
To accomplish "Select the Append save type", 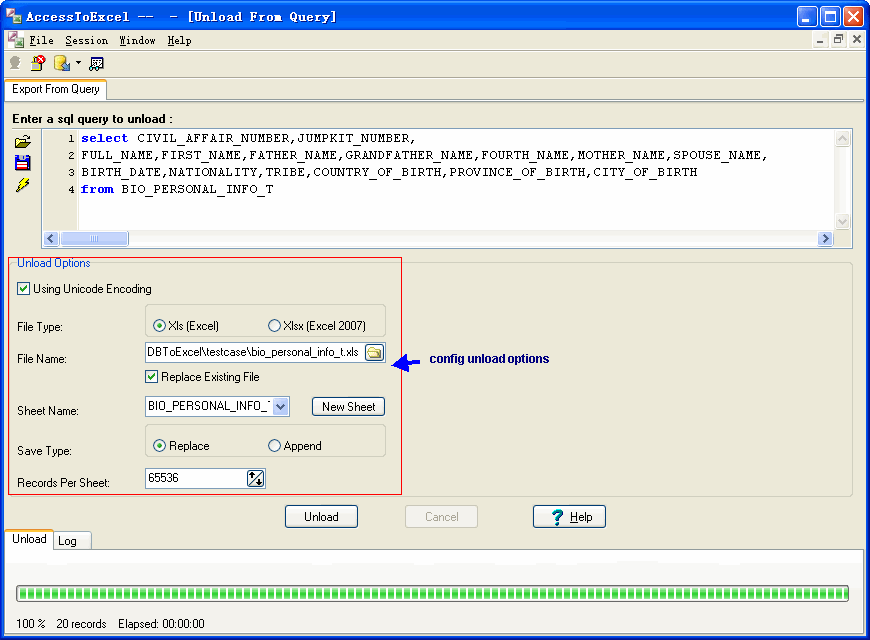I will tap(274, 446).
